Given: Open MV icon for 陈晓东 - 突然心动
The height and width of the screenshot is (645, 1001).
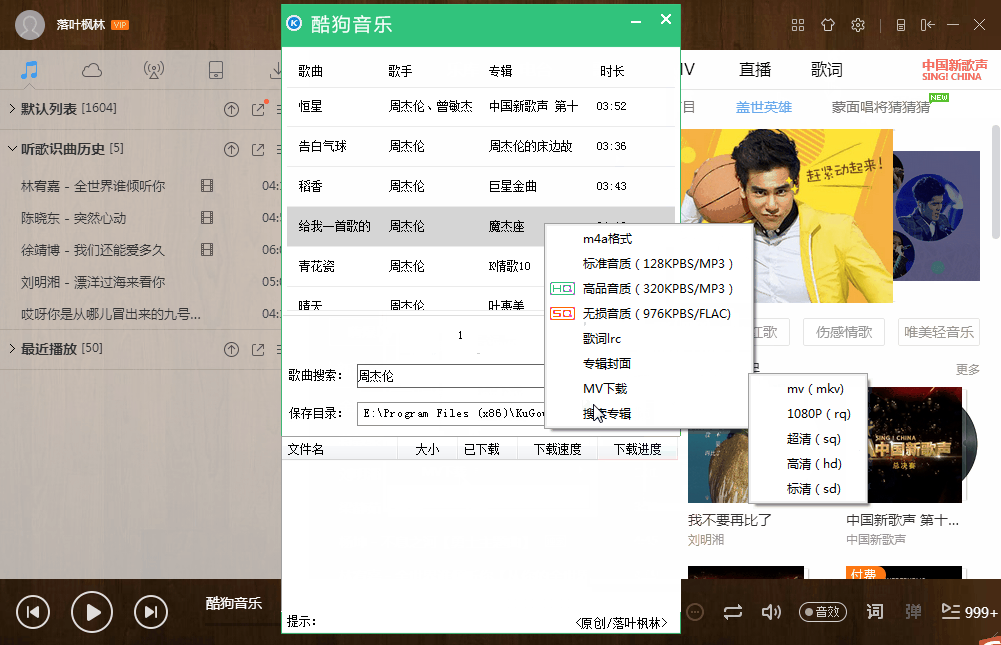Looking at the screenshot, I should (x=207, y=218).
